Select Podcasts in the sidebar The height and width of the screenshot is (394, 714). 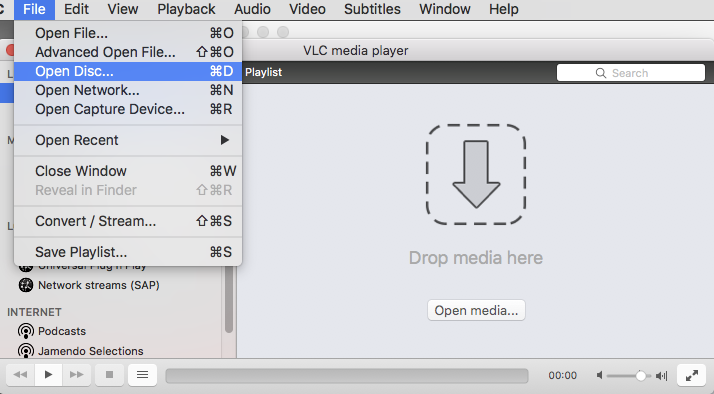pos(62,331)
